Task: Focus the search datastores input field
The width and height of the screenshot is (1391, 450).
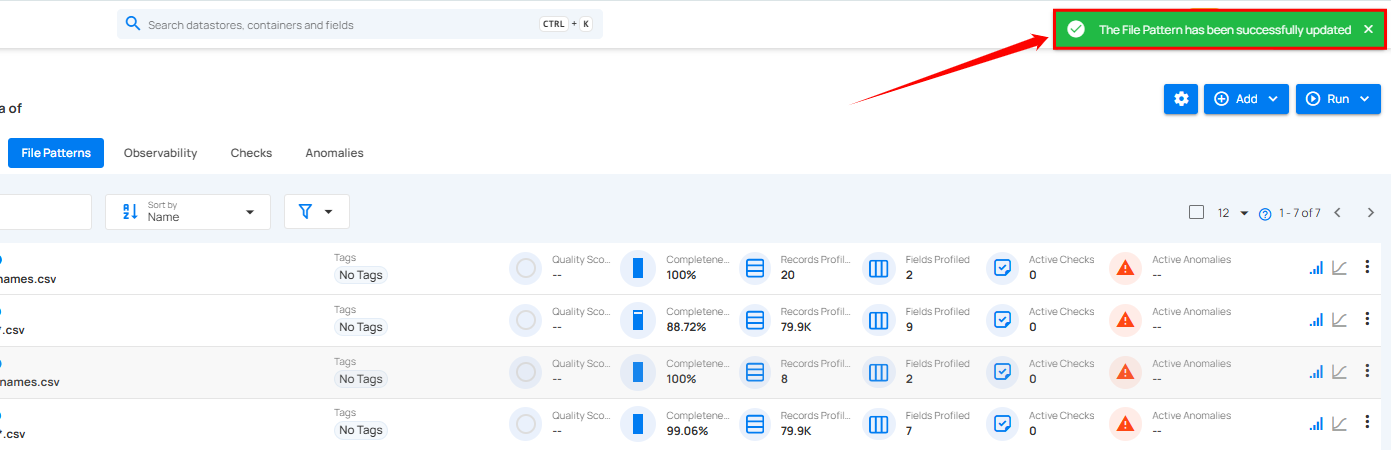Action: point(340,24)
